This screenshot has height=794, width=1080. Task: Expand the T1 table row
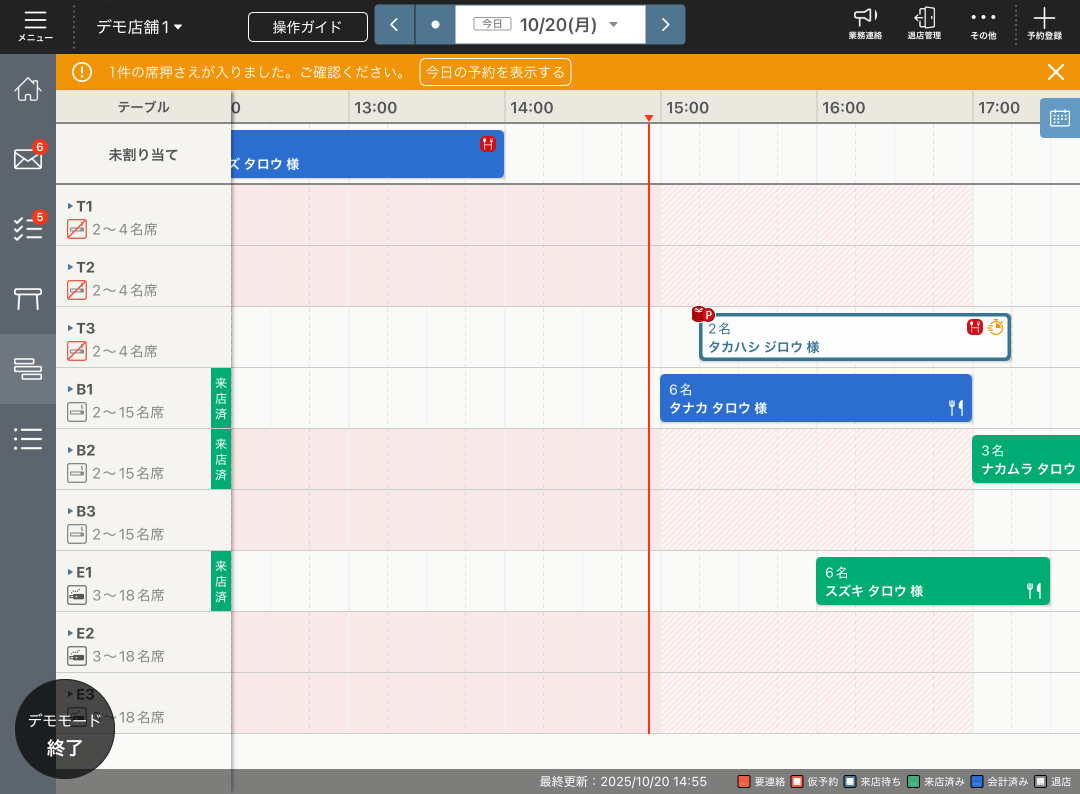pos(71,206)
